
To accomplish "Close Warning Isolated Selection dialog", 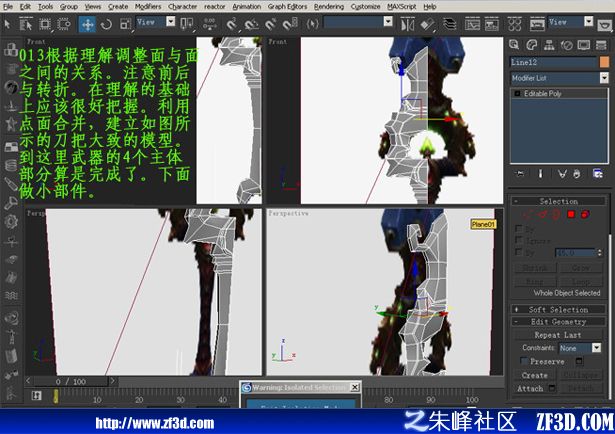I will point(355,387).
